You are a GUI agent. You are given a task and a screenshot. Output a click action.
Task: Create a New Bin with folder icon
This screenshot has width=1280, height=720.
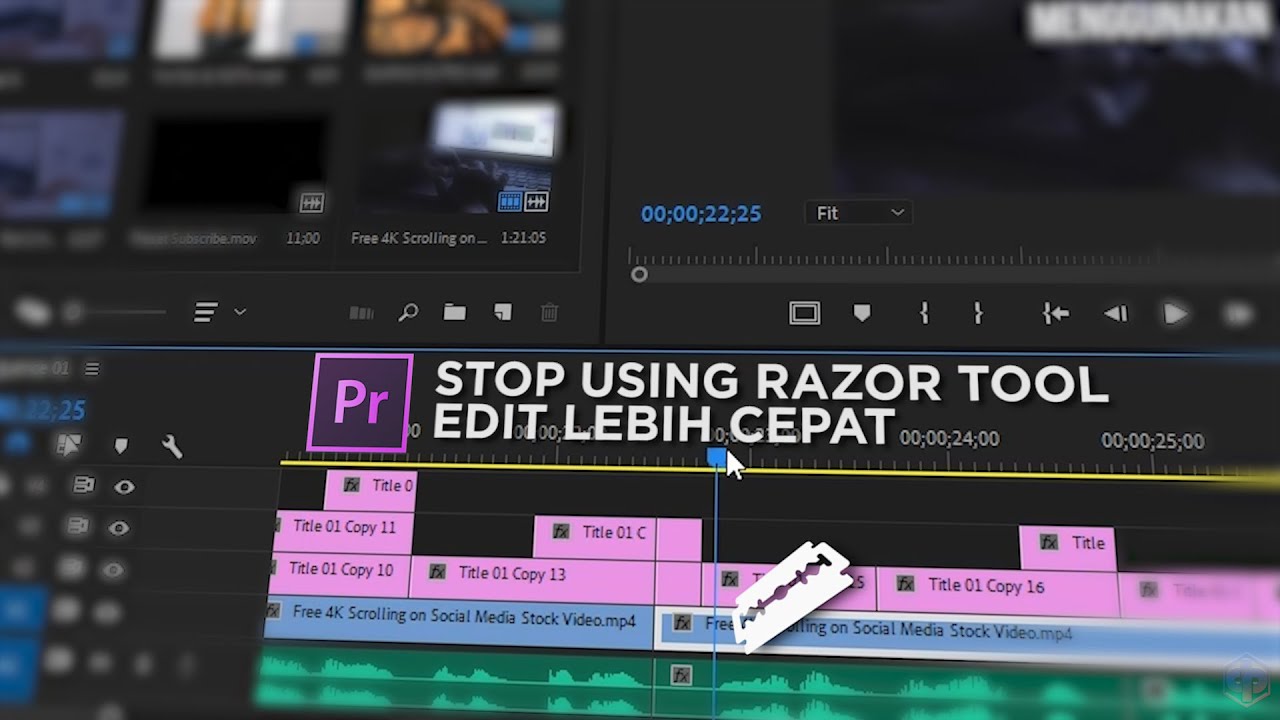[x=455, y=313]
